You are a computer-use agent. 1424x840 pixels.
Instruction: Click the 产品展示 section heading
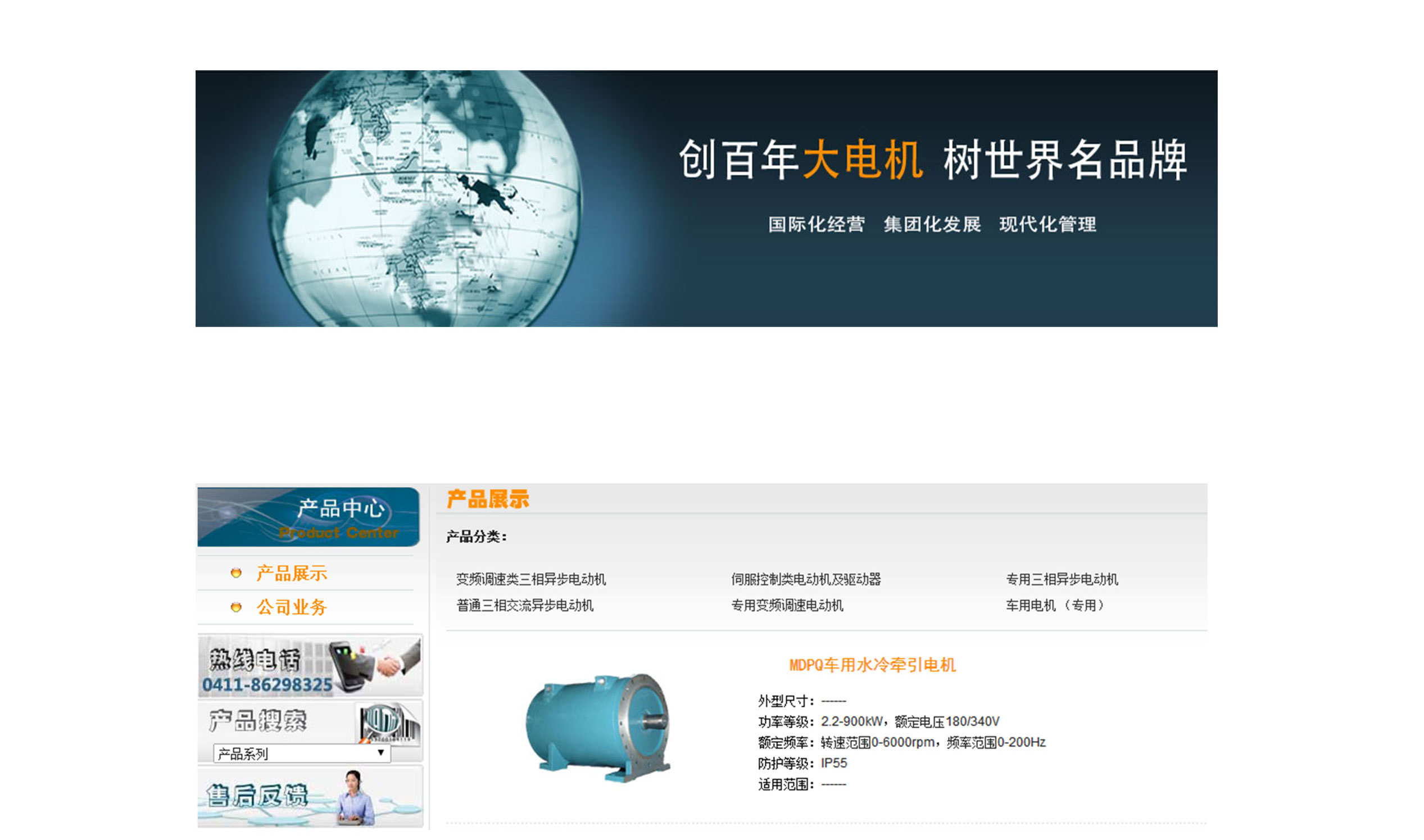[x=487, y=500]
